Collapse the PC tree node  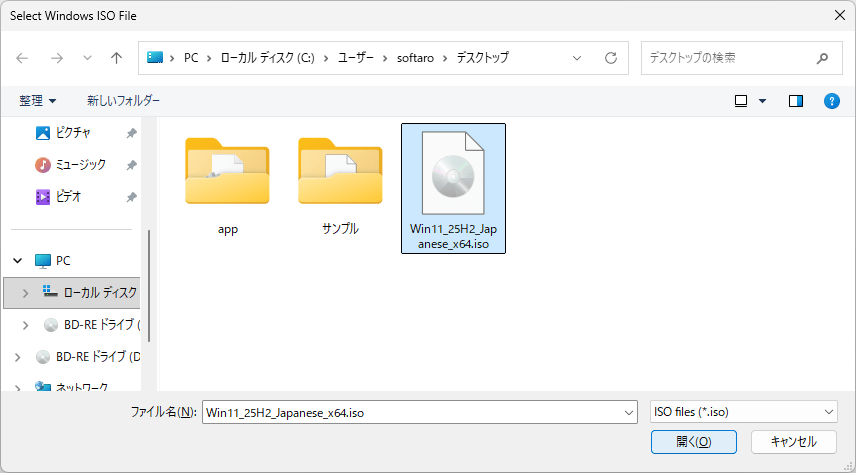pyautogui.click(x=17, y=261)
